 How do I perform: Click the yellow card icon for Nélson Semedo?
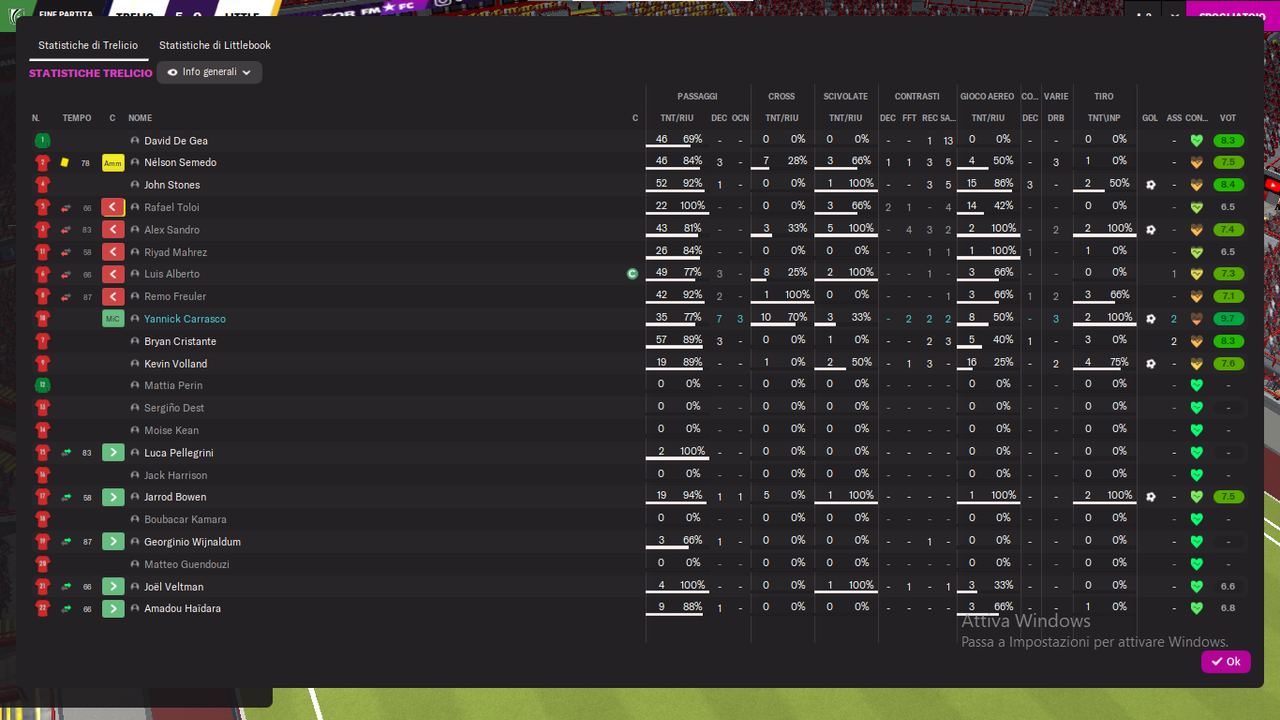tap(65, 162)
